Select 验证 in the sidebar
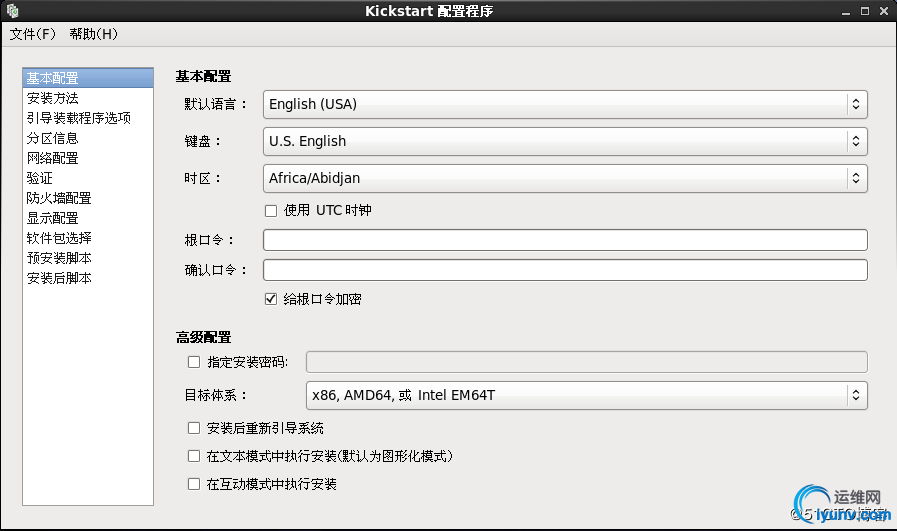 88,178
